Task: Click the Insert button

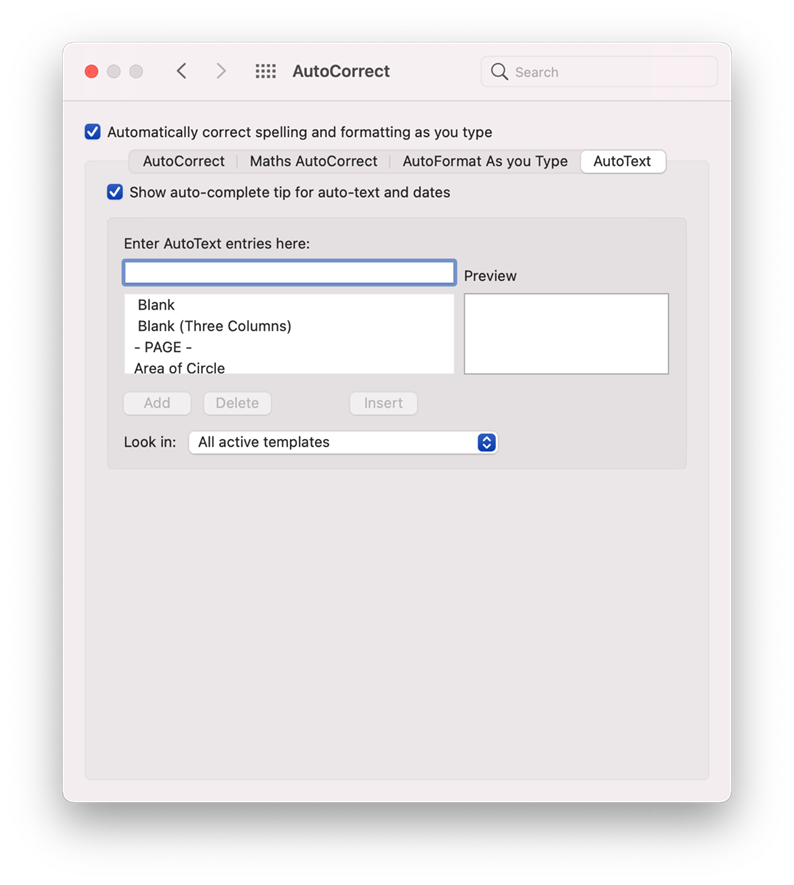Action: pos(383,403)
